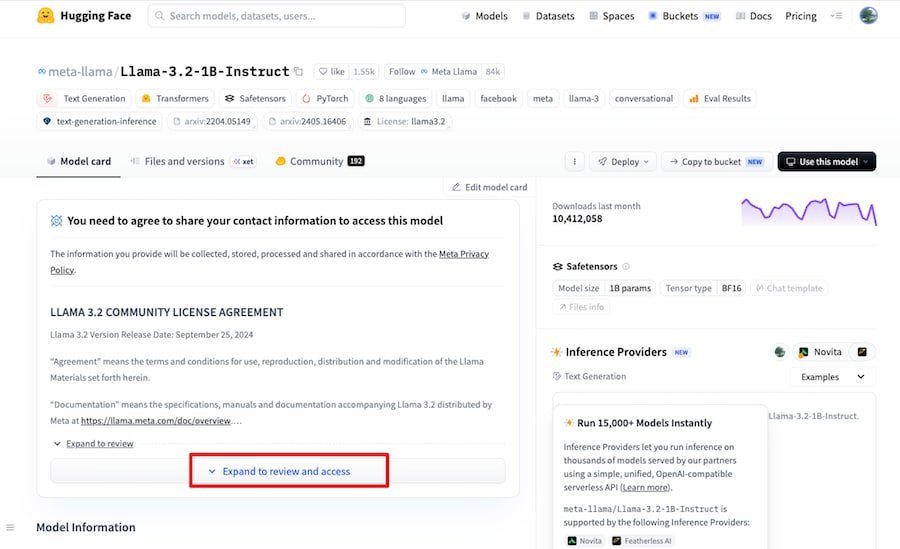
Task: Go to Models in top navigation
Action: (484, 16)
